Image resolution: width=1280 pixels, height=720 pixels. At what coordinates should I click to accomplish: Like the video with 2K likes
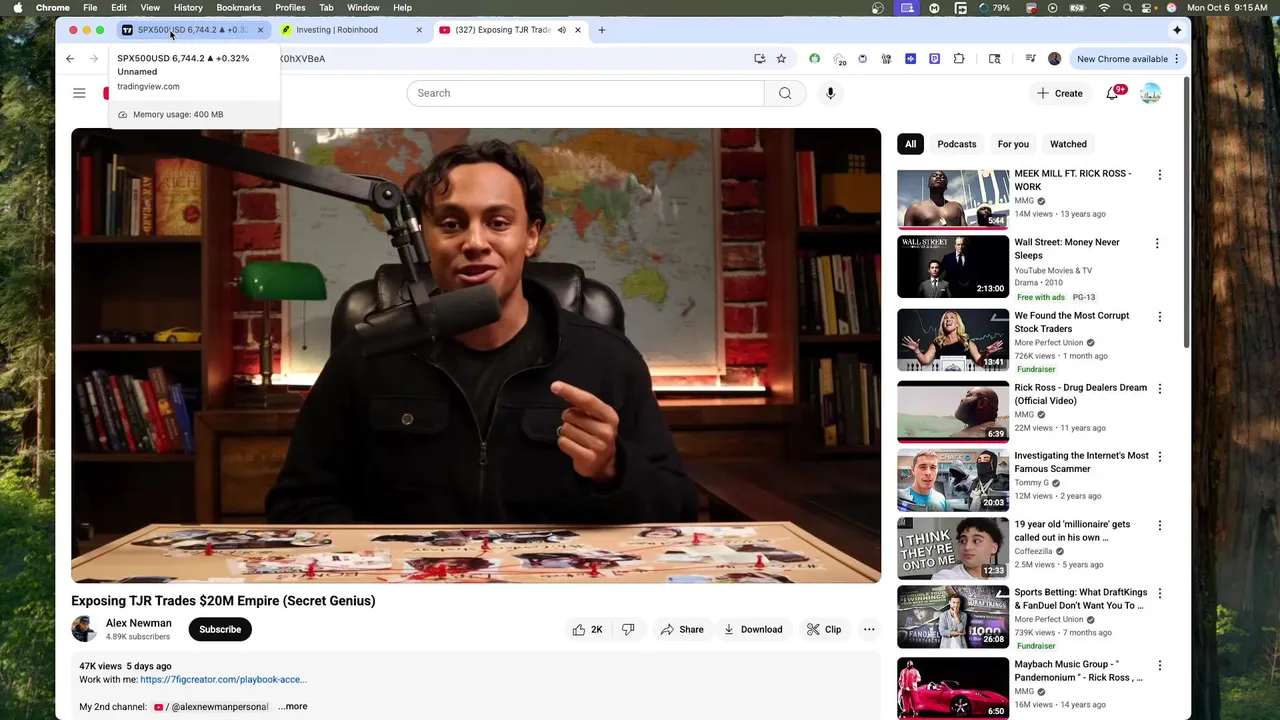click(587, 629)
